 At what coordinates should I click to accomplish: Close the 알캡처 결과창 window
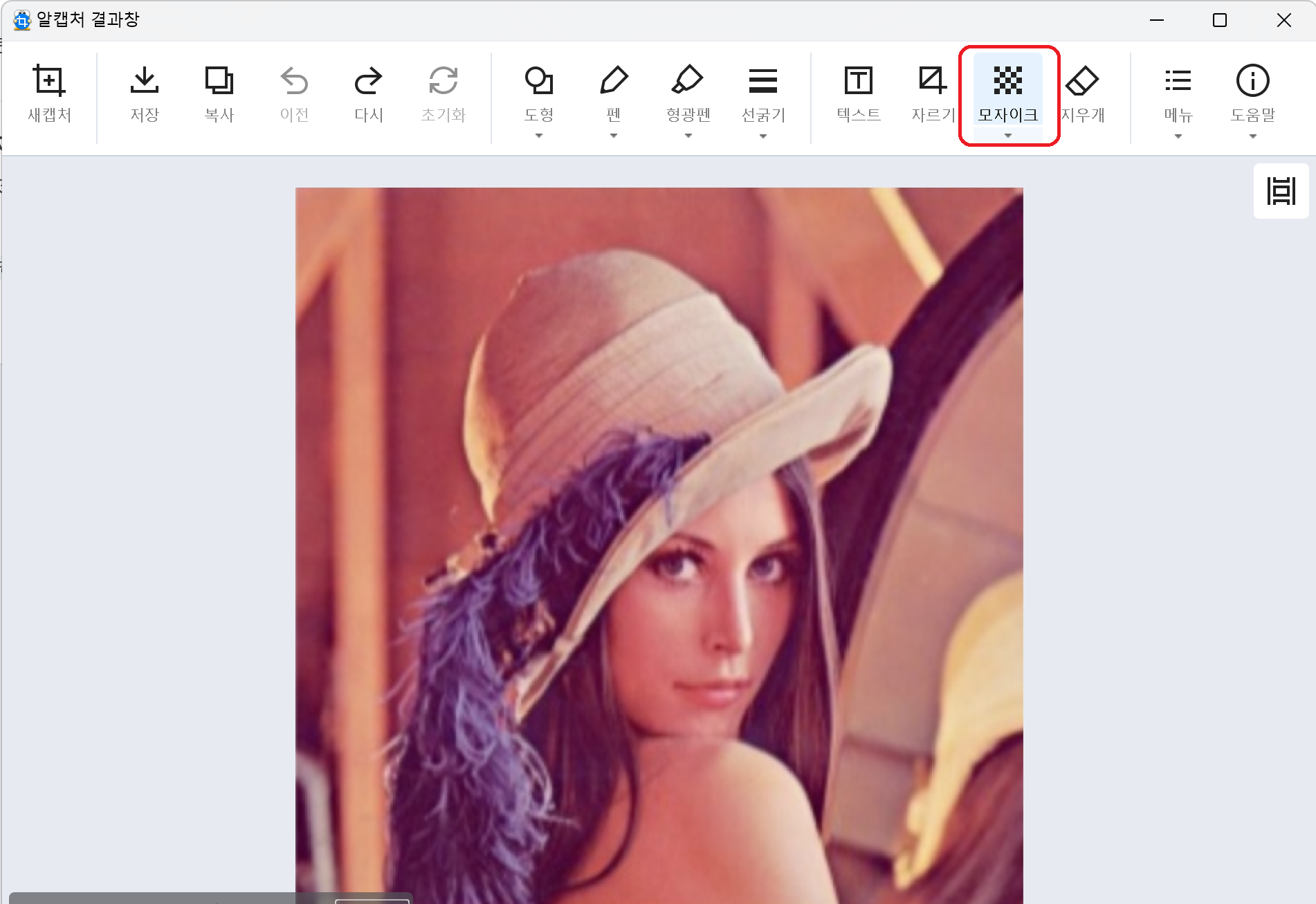pos(1284,20)
